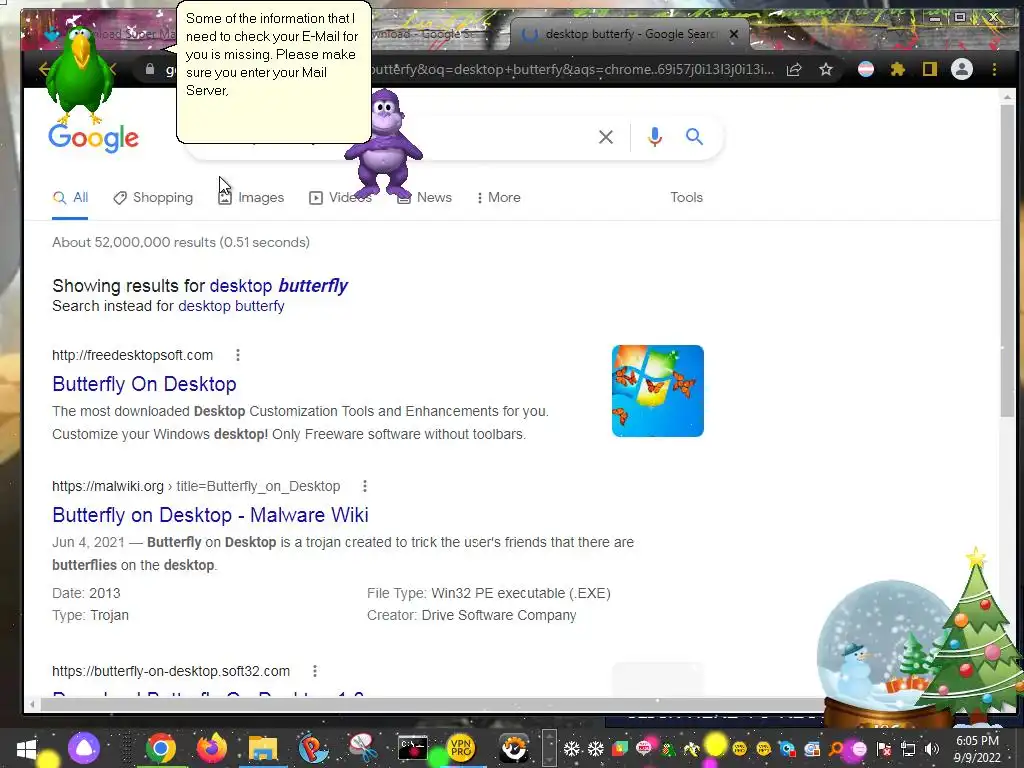
Task: Open the VPN PRO taskbar app
Action: coord(461,748)
